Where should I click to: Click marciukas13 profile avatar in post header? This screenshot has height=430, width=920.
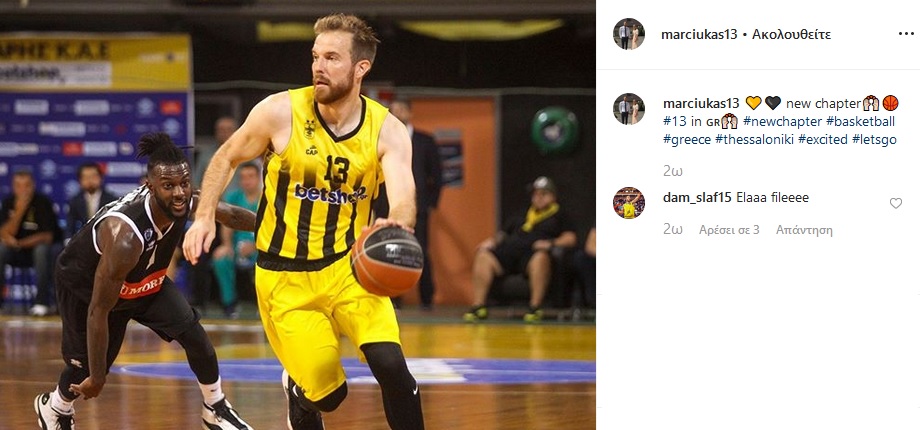[629, 34]
